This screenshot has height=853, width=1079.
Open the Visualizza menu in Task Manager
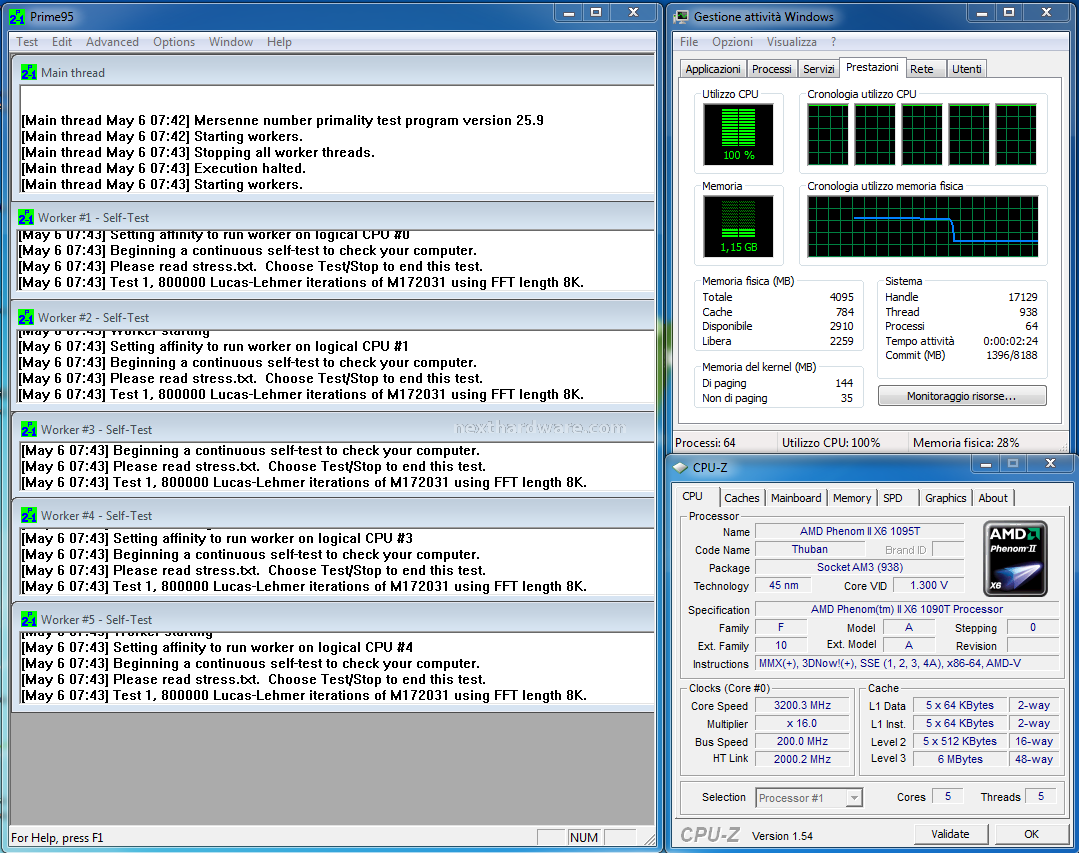pos(791,42)
